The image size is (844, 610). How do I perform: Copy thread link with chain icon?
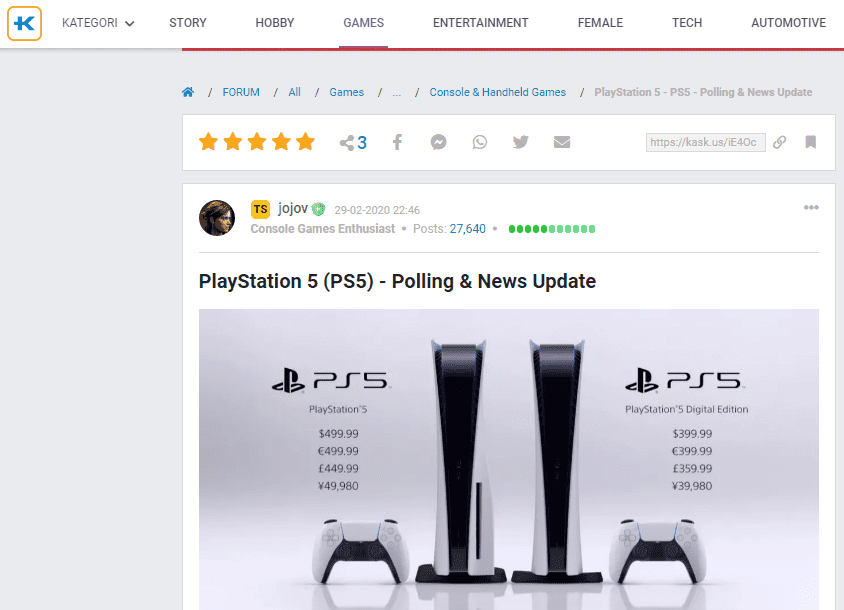(x=779, y=142)
